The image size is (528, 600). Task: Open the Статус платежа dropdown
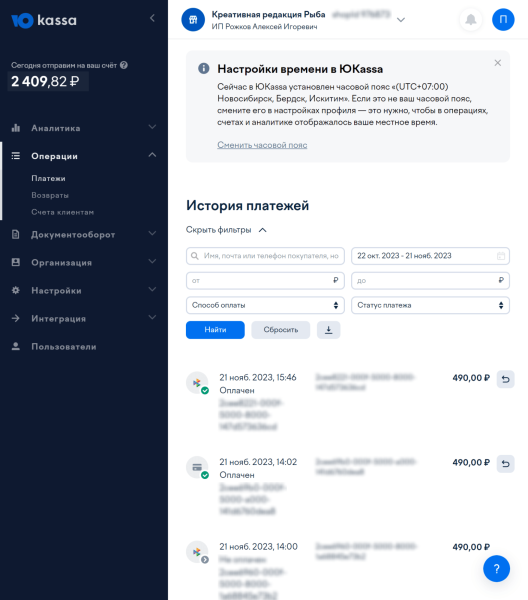pyautogui.click(x=430, y=305)
